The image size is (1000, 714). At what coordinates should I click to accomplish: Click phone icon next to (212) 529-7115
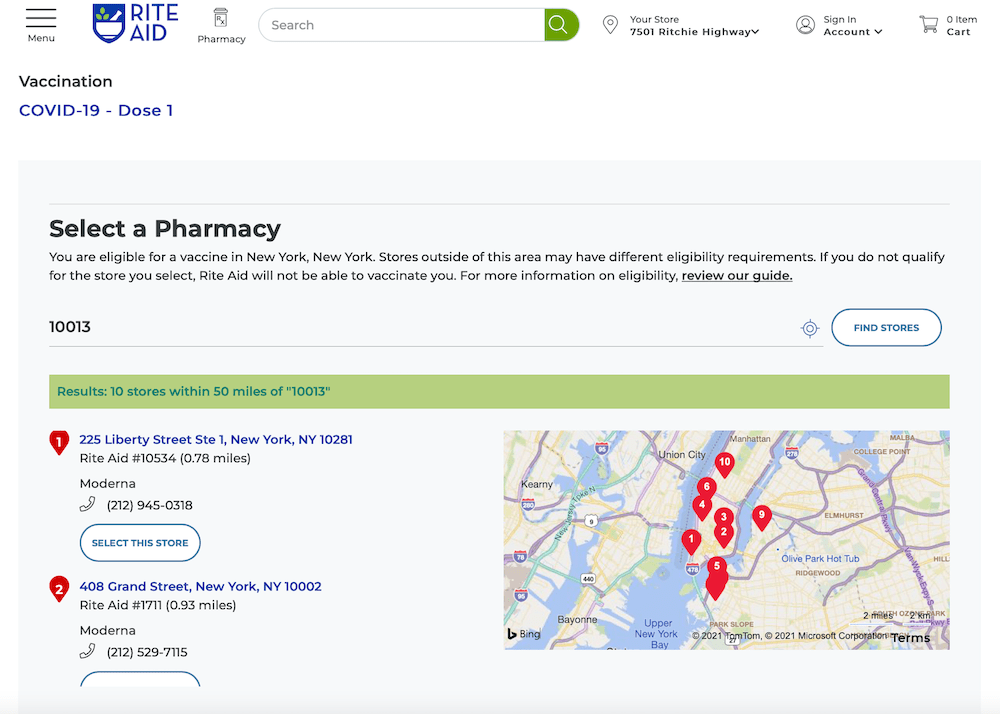tap(88, 651)
